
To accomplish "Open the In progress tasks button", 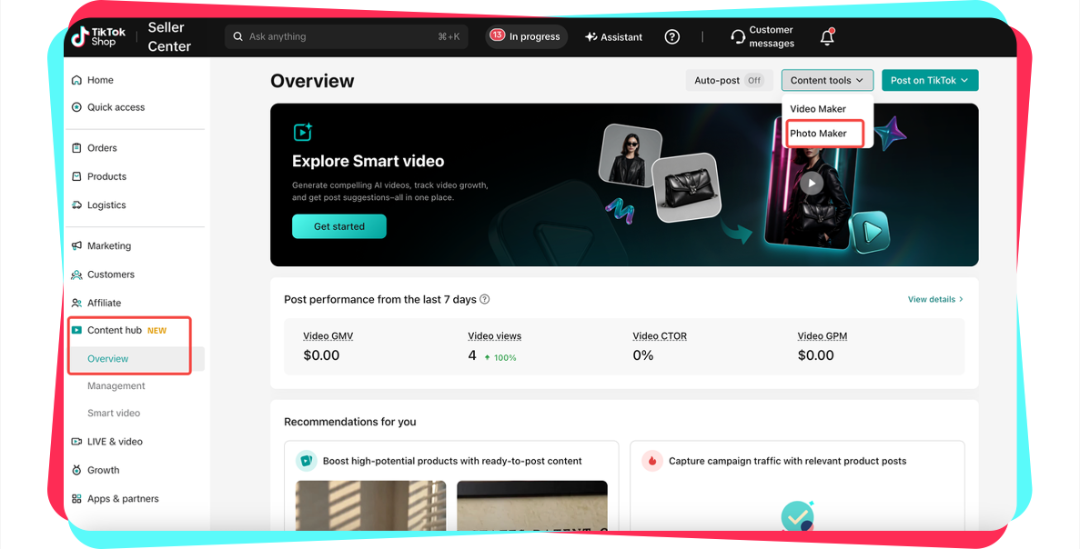I will pyautogui.click(x=526, y=37).
